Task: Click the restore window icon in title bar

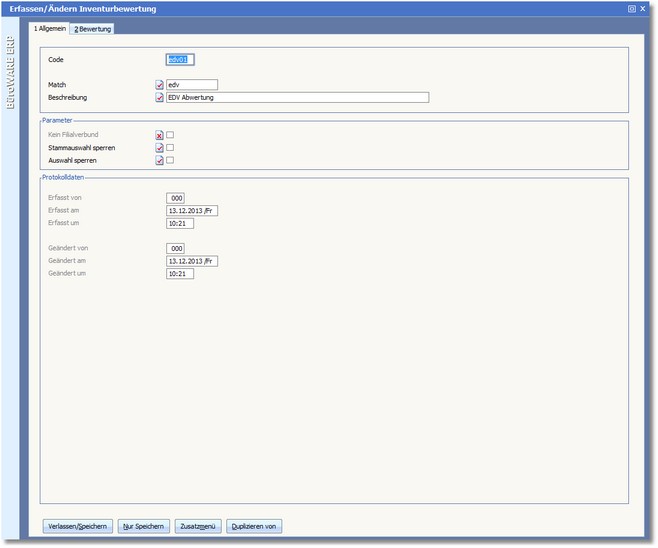Action: [632, 8]
